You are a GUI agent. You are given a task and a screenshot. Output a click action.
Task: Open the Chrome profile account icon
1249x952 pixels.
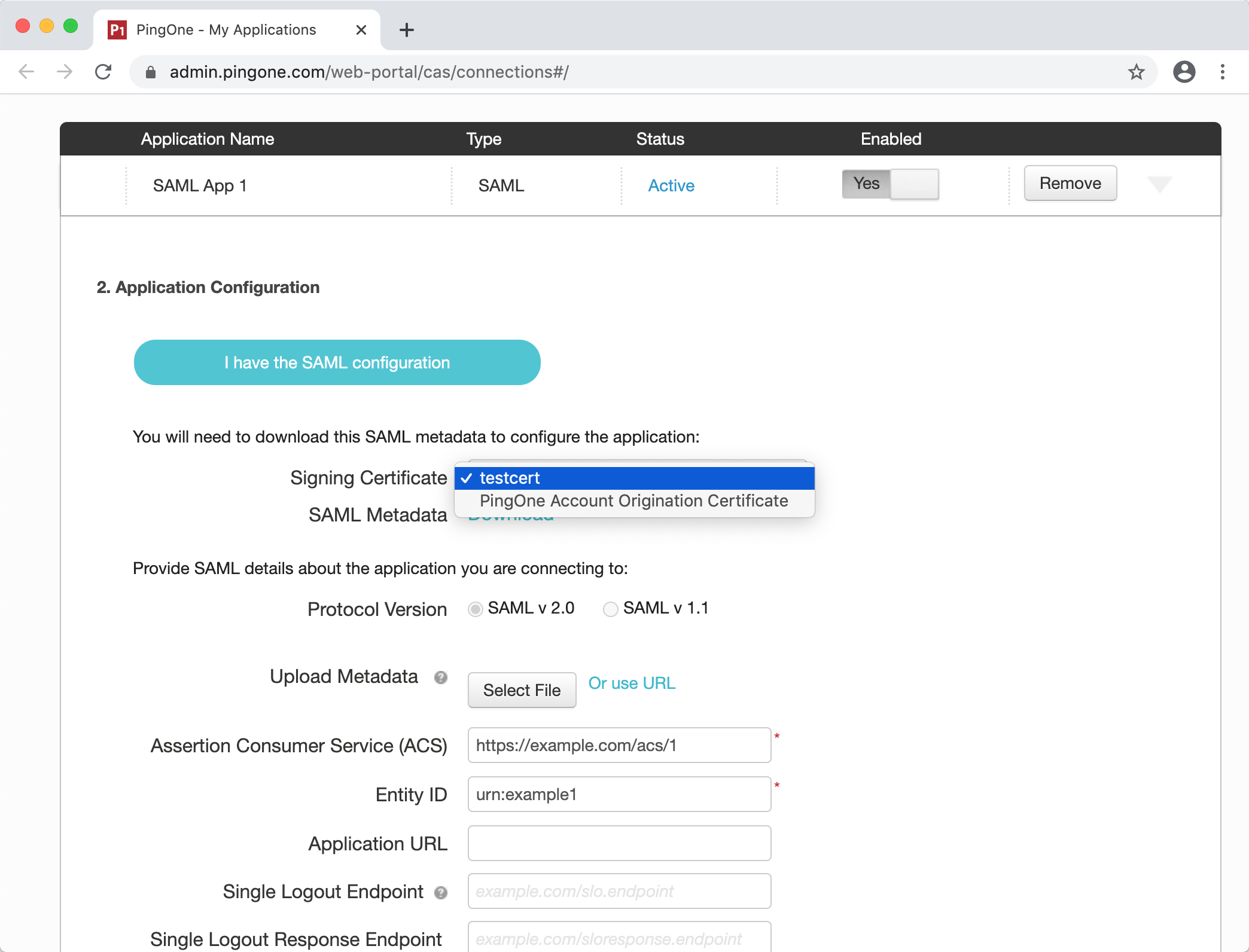[x=1184, y=72]
